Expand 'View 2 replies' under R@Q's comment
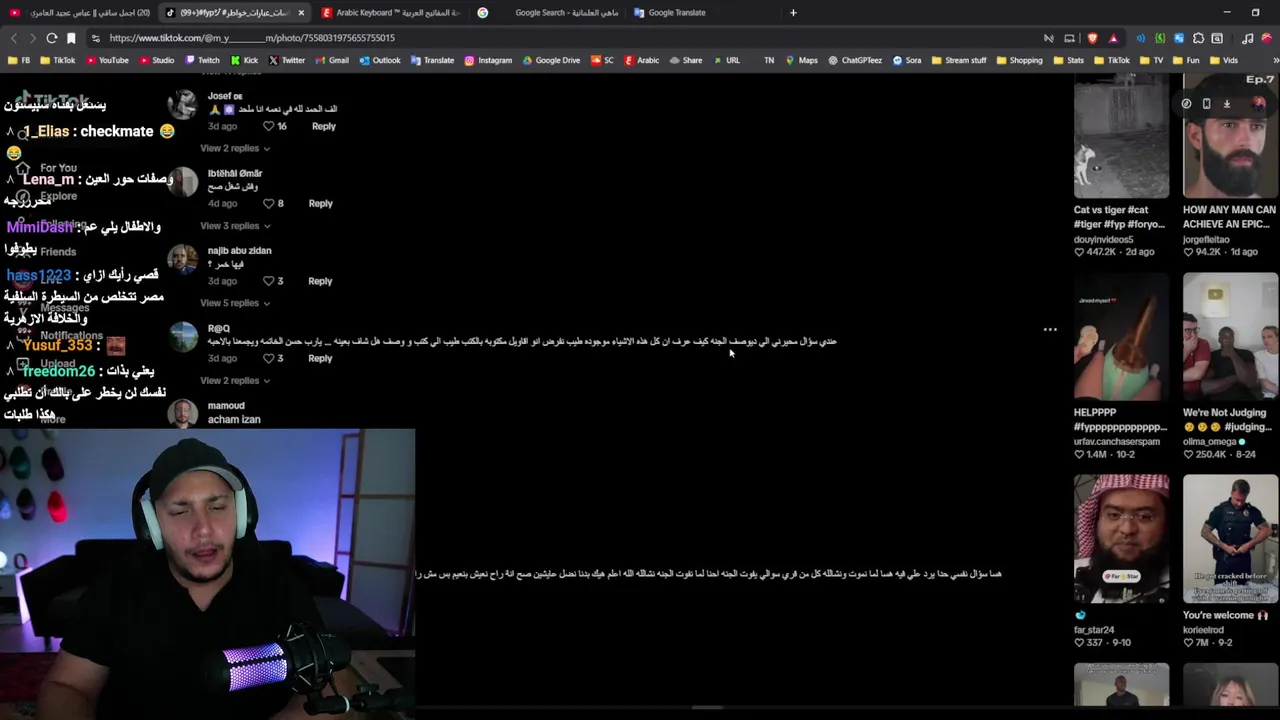1280x720 pixels. [235, 380]
